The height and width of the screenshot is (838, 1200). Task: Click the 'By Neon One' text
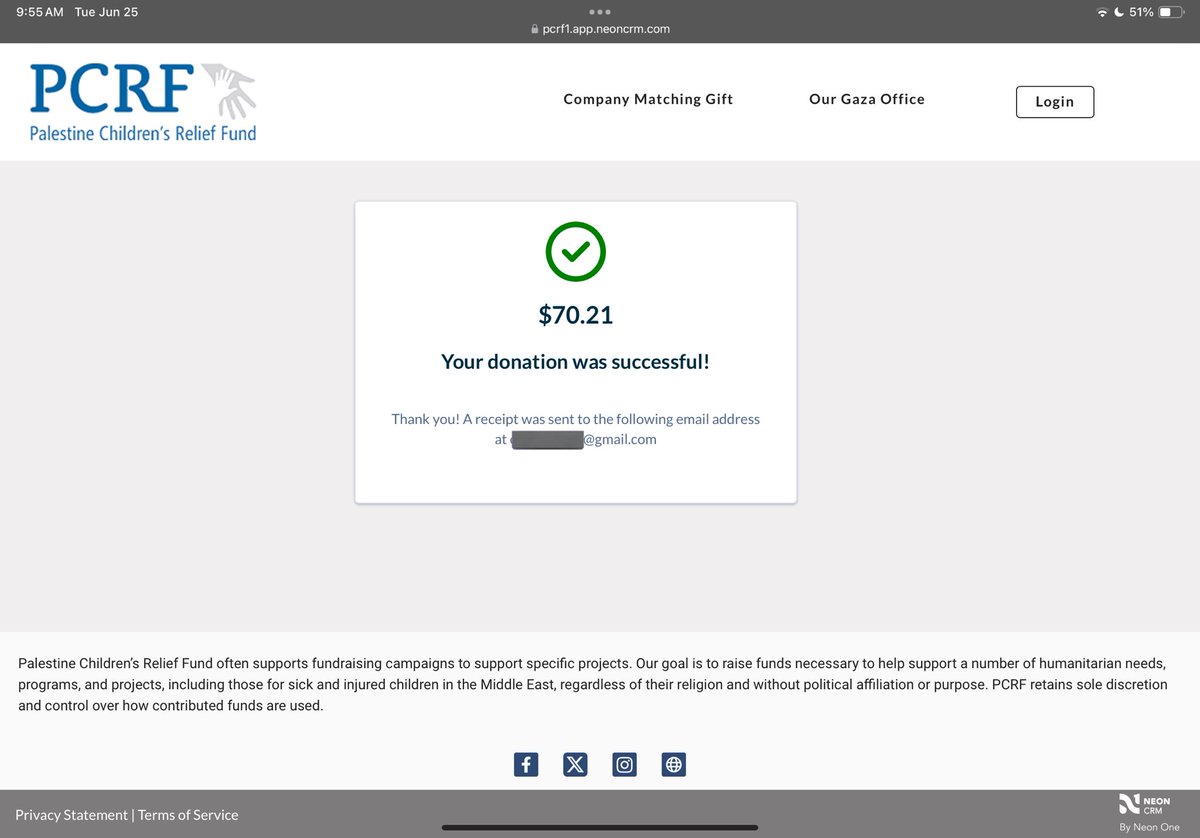tap(1149, 827)
